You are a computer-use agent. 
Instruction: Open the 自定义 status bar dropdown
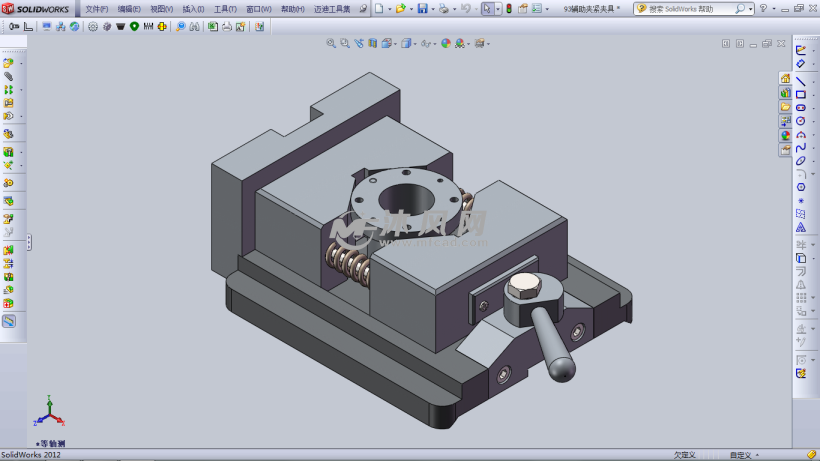[744, 454]
